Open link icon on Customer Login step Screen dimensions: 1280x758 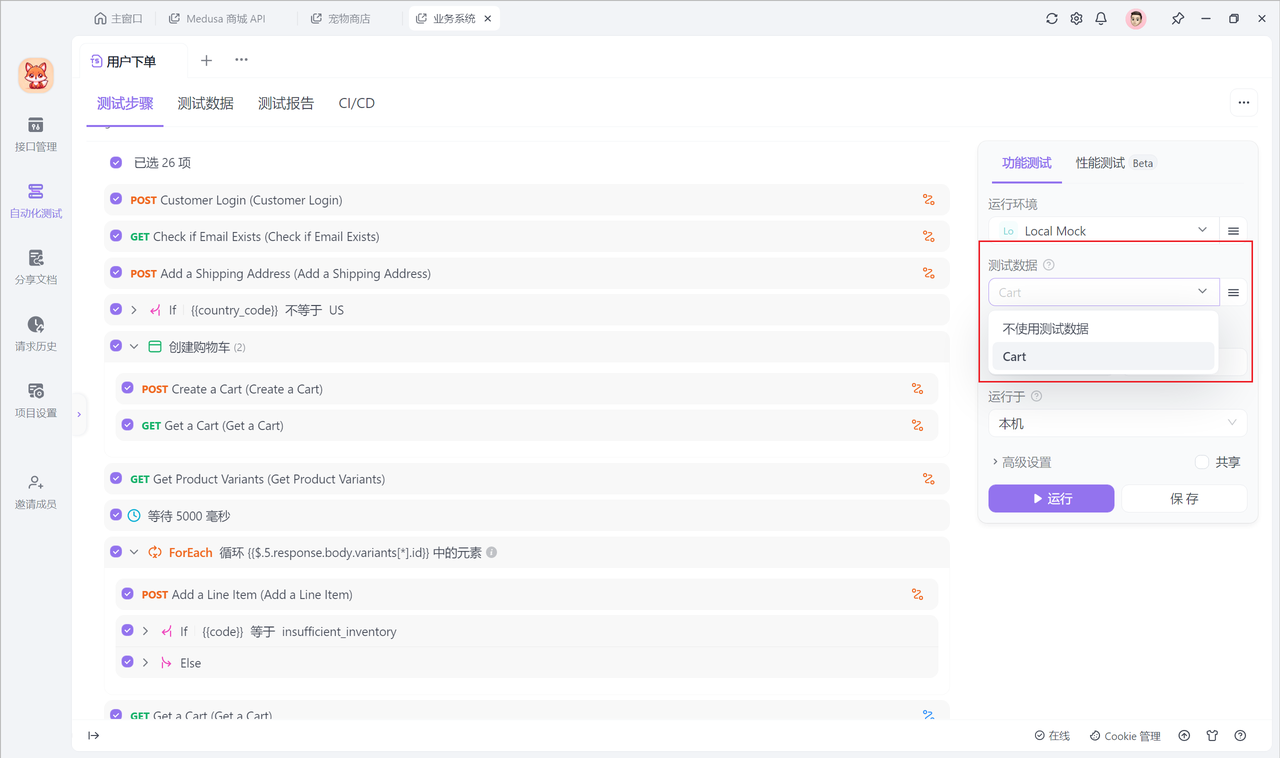(x=929, y=200)
